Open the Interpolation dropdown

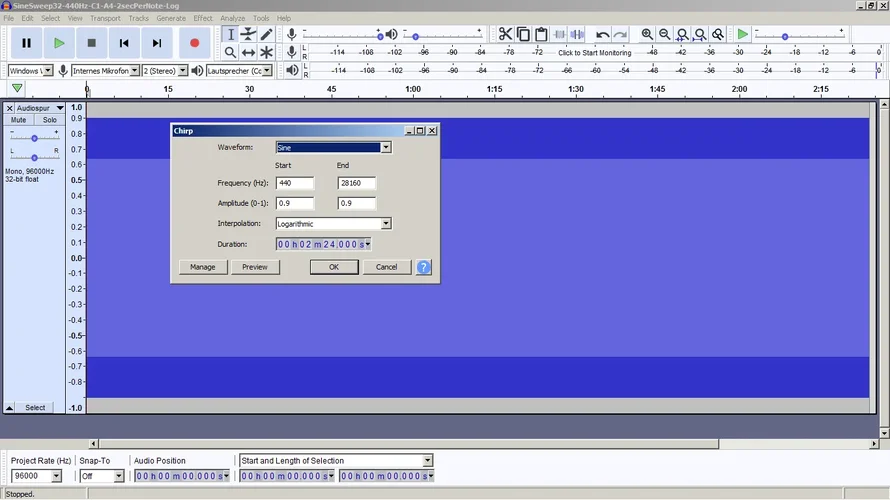pyautogui.click(x=386, y=224)
